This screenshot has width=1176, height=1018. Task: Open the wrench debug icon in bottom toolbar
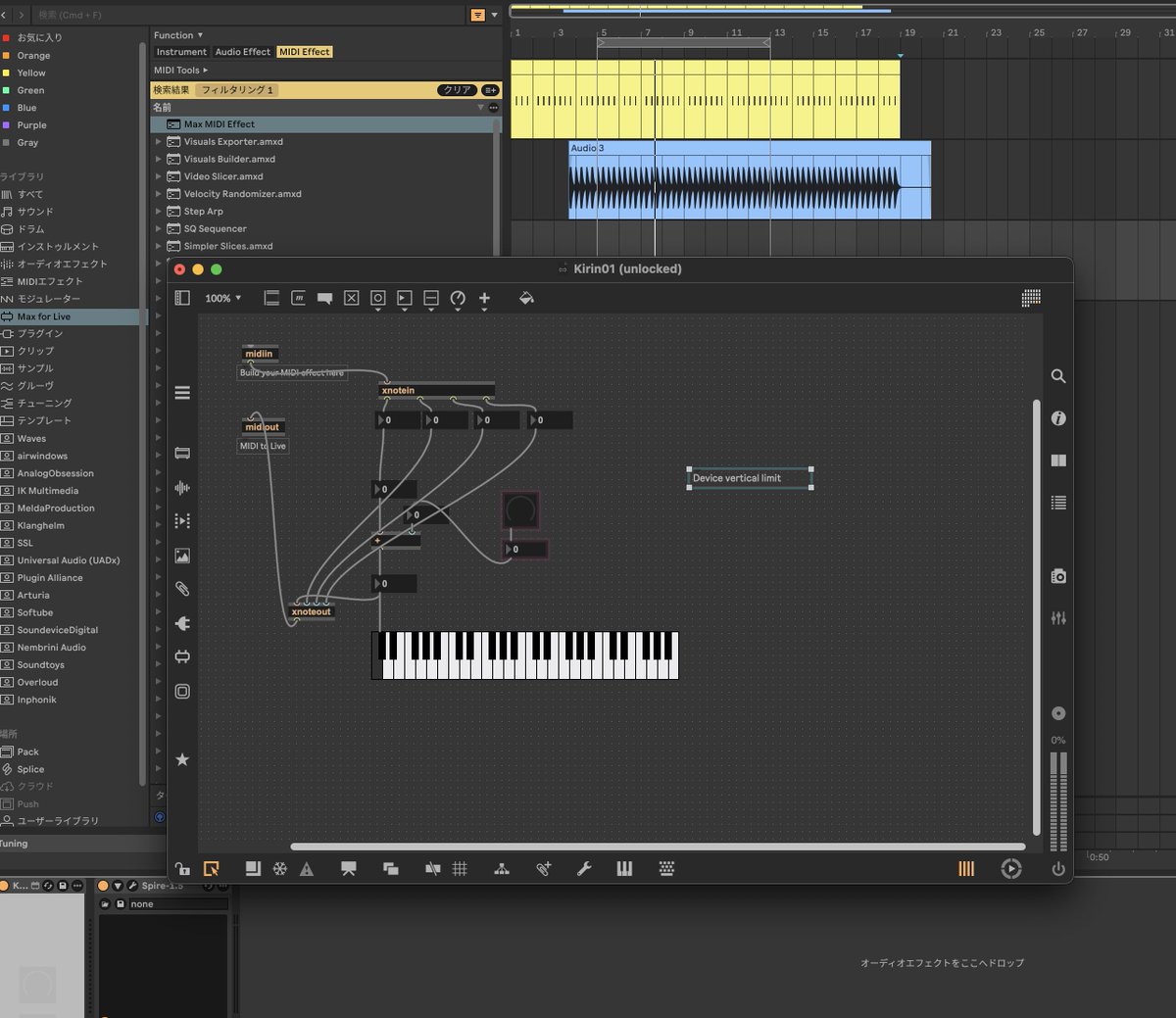click(584, 869)
